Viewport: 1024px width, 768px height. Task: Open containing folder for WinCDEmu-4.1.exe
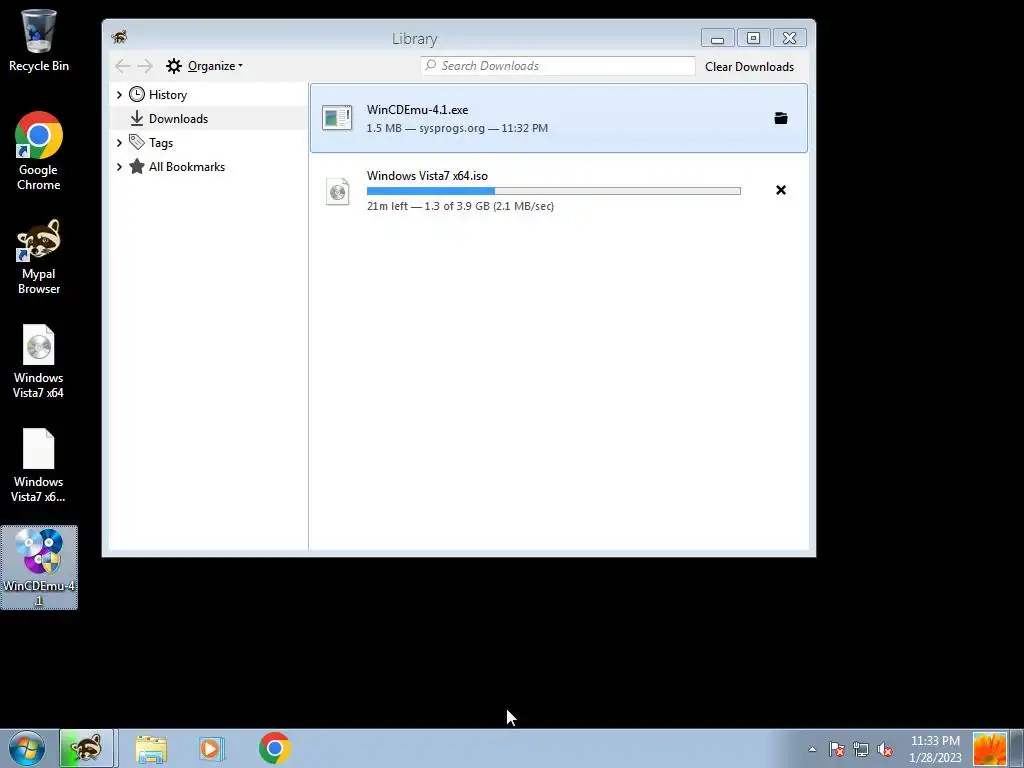click(780, 118)
